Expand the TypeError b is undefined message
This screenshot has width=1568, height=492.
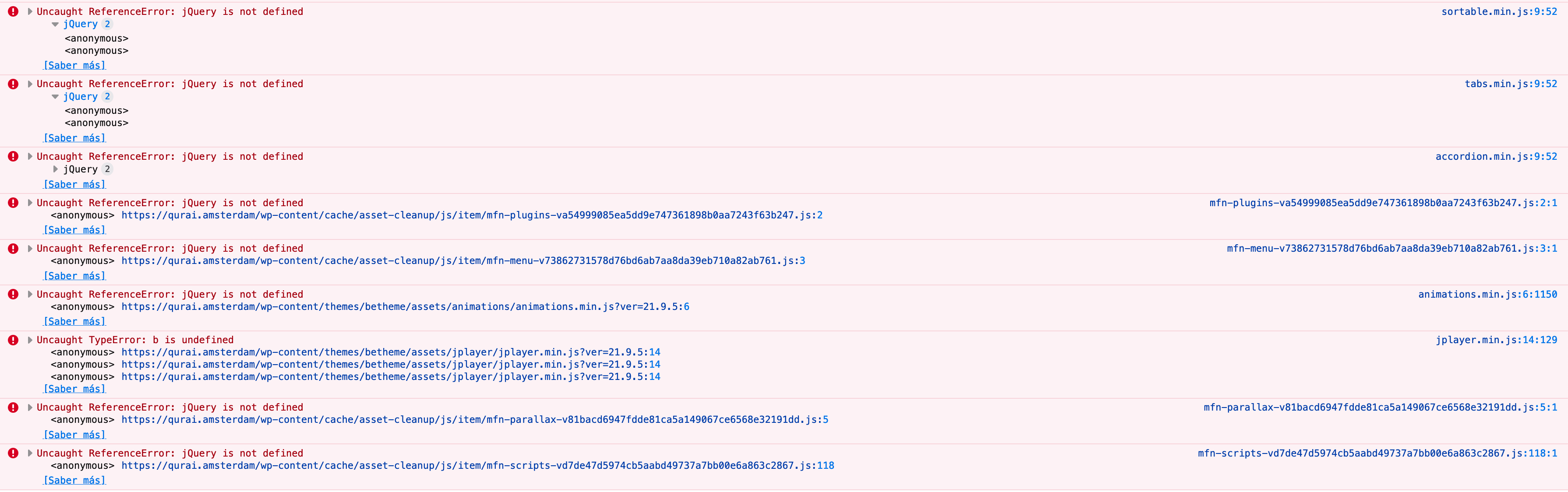pyautogui.click(x=30, y=340)
